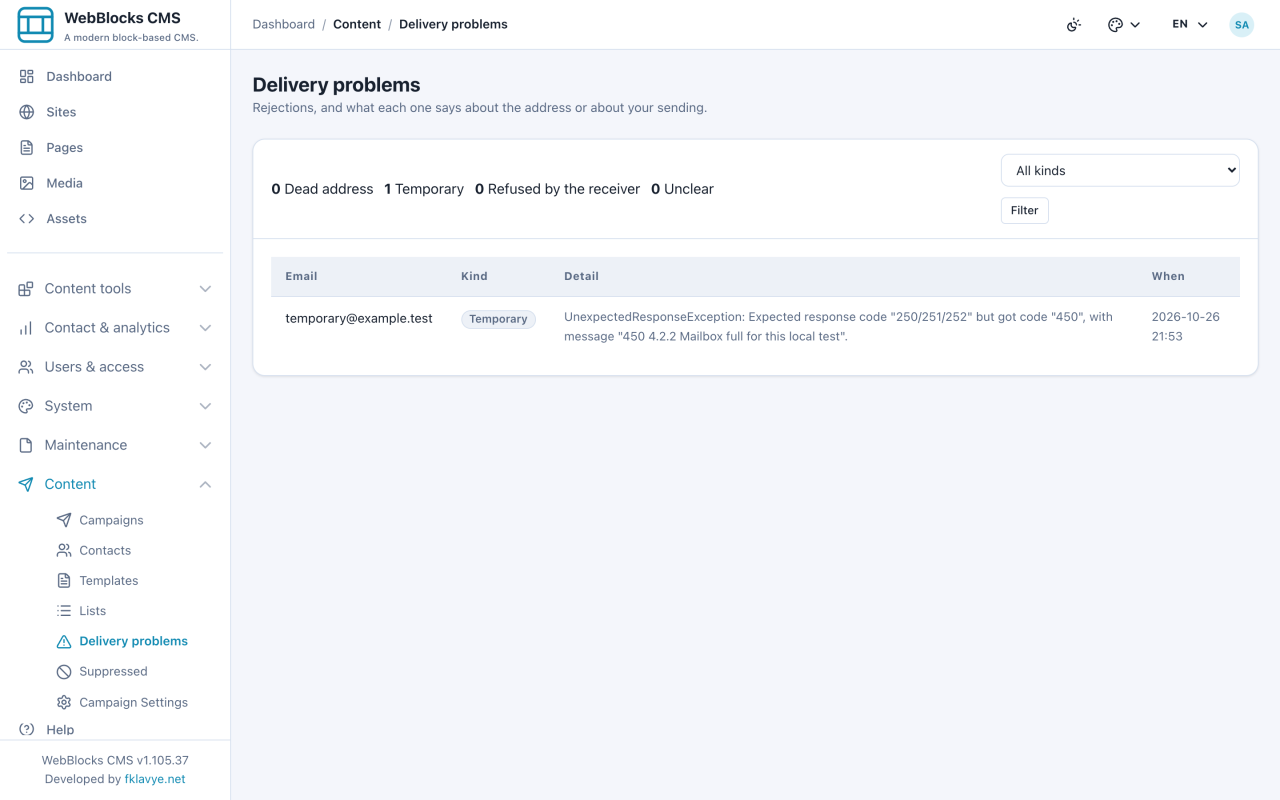Open the Lists menu item
Screen dimensions: 1280x800
92,611
